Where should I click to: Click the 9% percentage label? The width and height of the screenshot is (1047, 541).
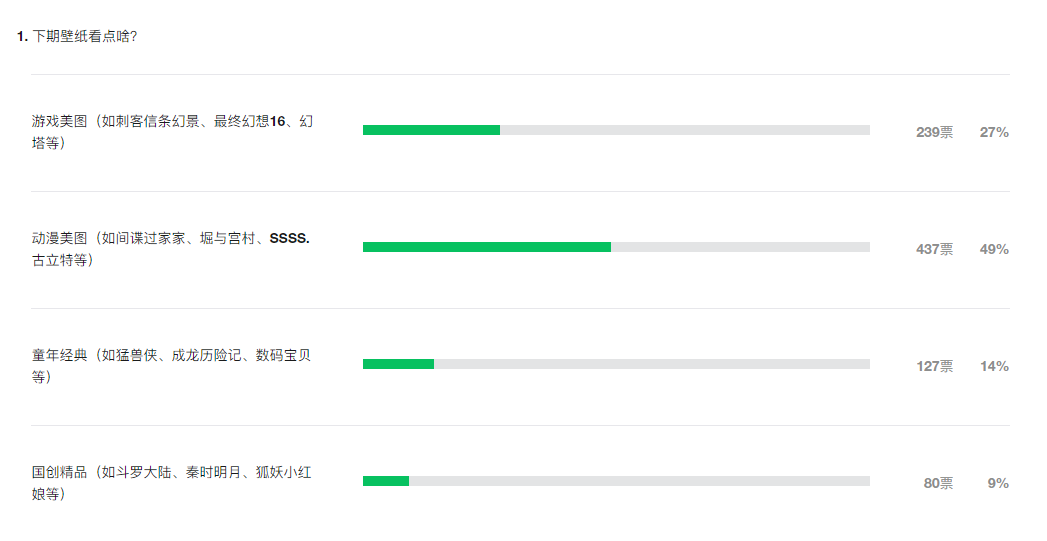click(x=998, y=483)
